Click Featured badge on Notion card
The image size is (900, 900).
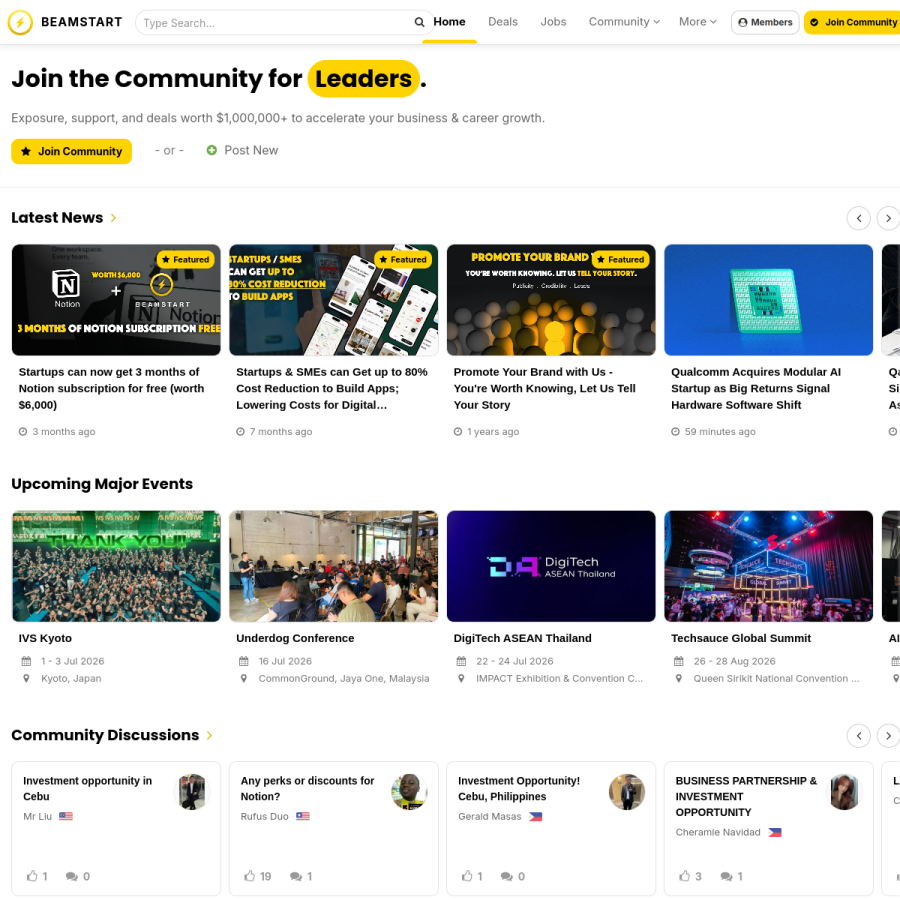tap(185, 259)
